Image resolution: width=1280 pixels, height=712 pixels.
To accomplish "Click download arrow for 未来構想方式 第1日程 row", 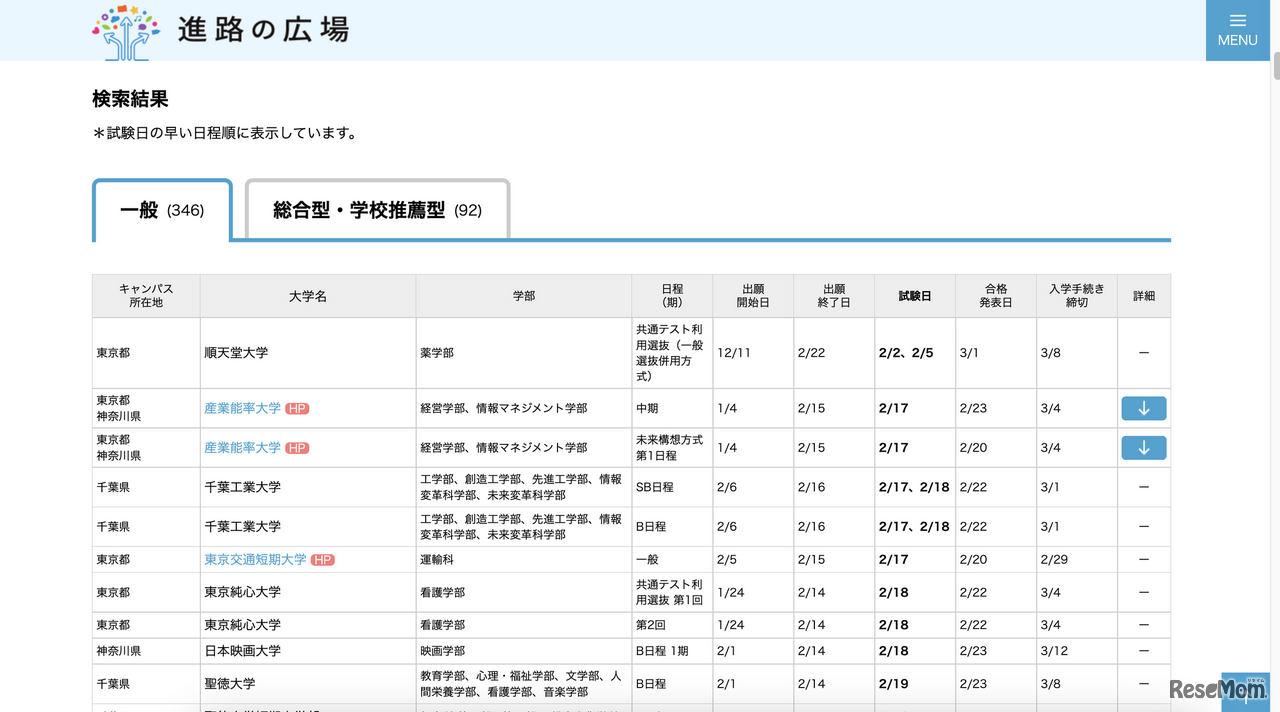I will pos(1143,447).
